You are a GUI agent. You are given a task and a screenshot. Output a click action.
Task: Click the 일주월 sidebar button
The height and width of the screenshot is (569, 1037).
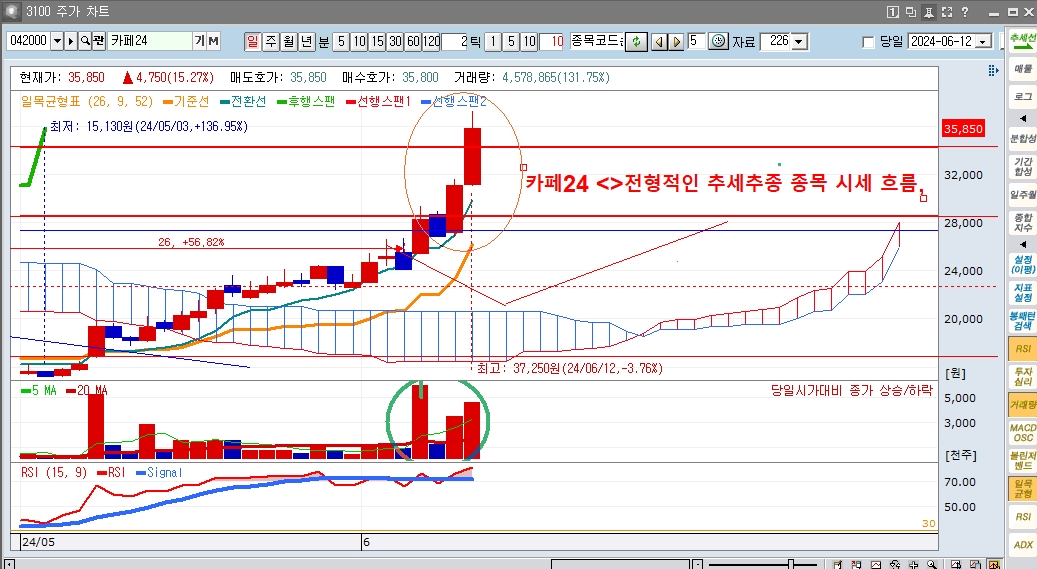point(1022,195)
